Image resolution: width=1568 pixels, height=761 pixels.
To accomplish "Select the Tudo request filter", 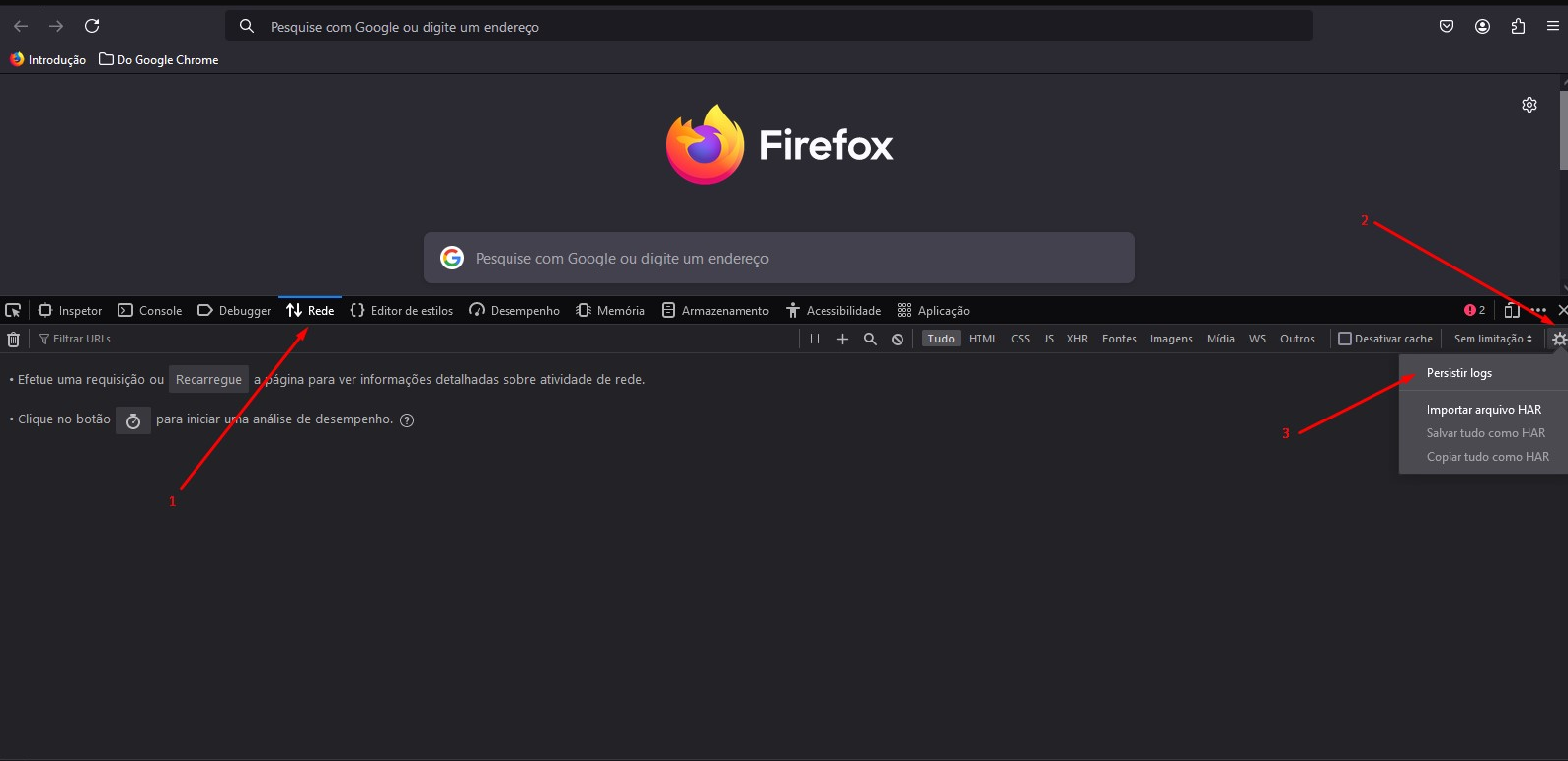I will pos(941,339).
